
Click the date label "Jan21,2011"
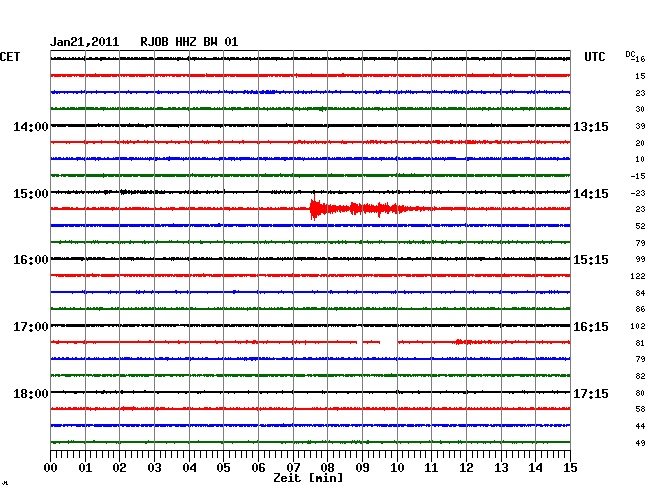85,42
